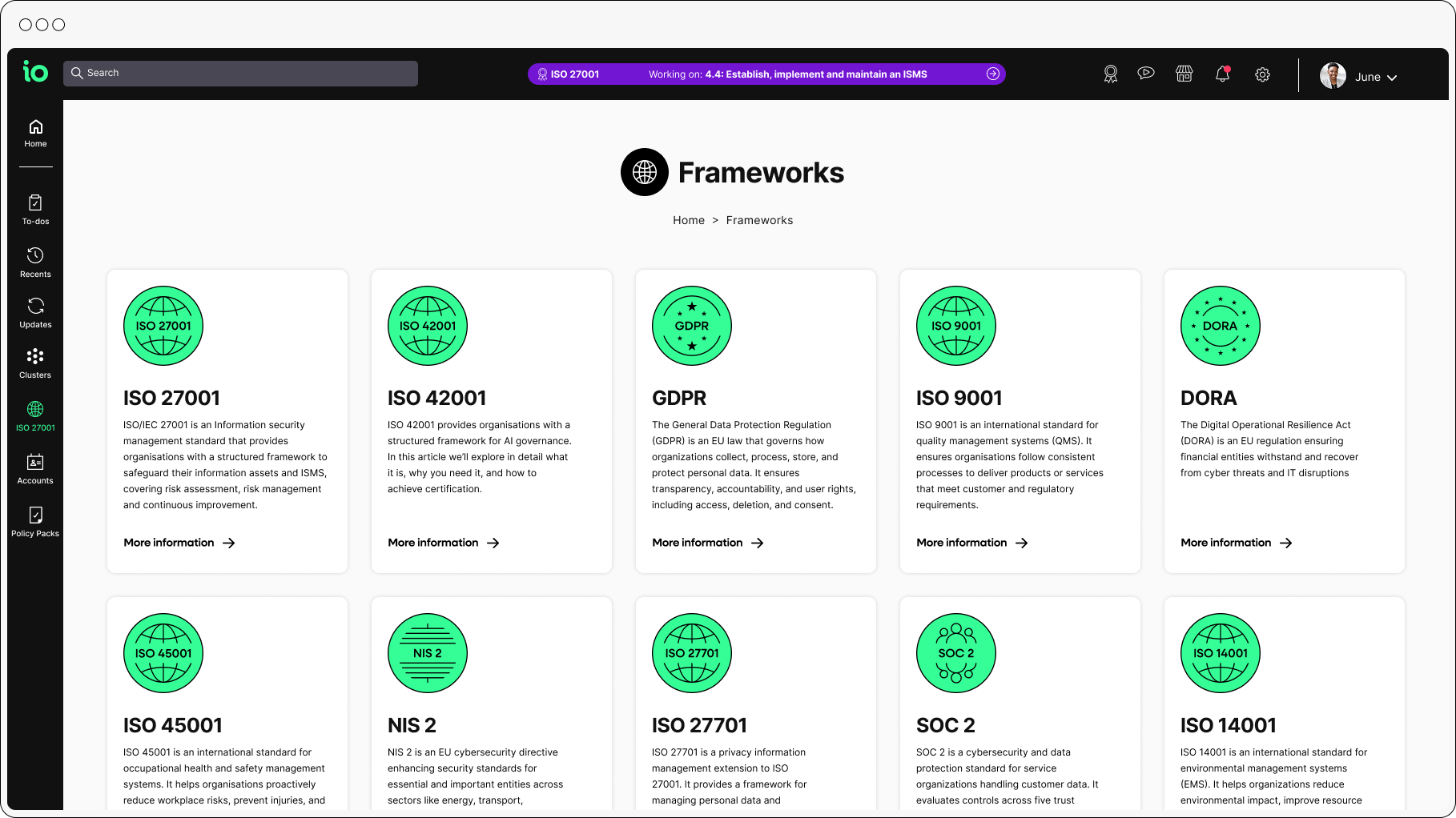1456x818 pixels.
Task: Click the Search field
Action: (240, 73)
